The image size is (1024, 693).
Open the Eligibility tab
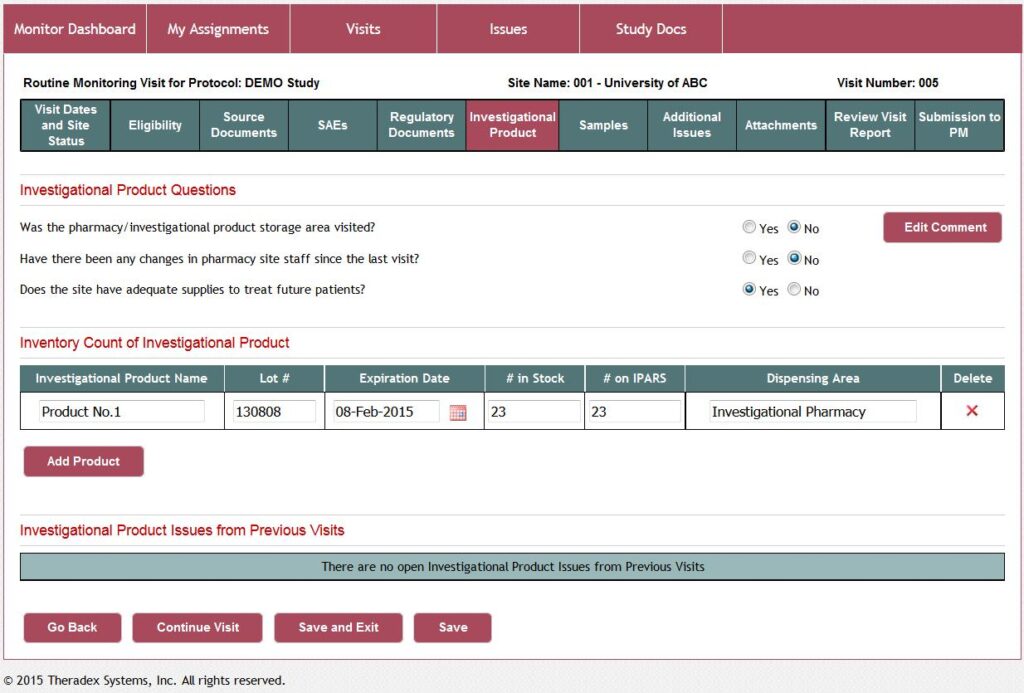click(155, 125)
